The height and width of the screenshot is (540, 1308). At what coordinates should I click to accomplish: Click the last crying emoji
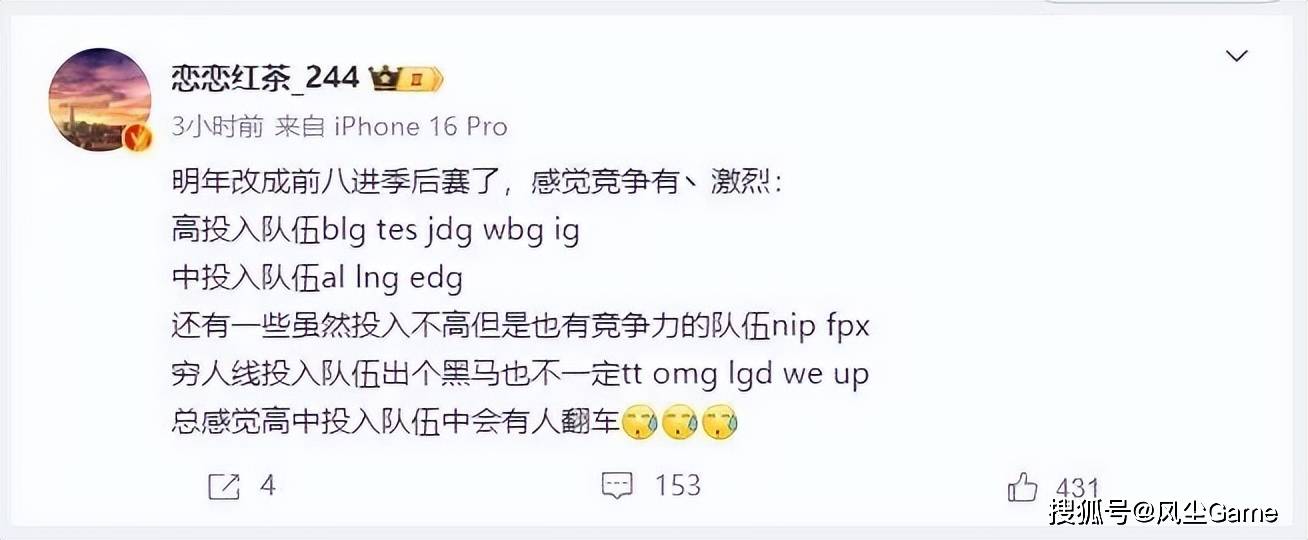tap(719, 423)
